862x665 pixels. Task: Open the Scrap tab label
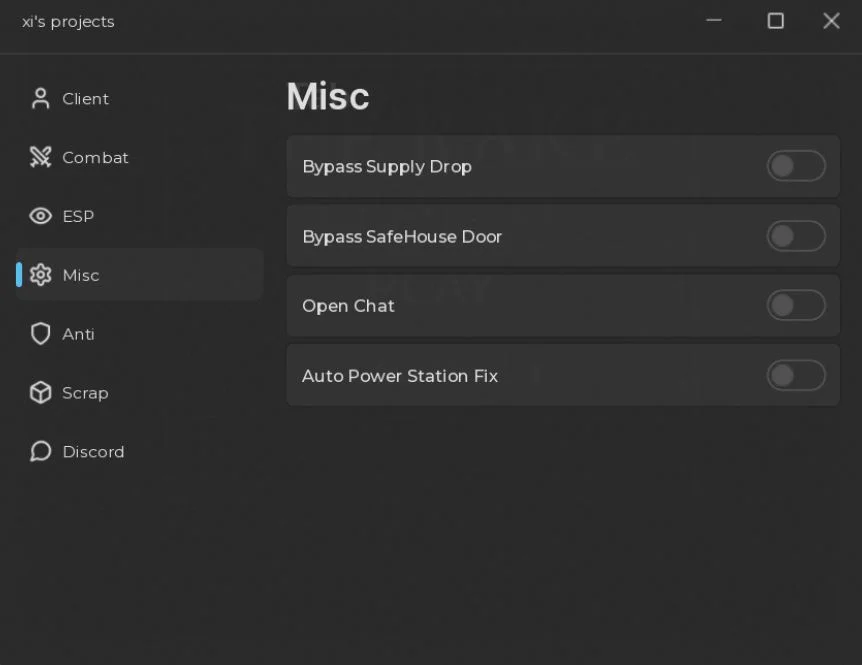85,393
